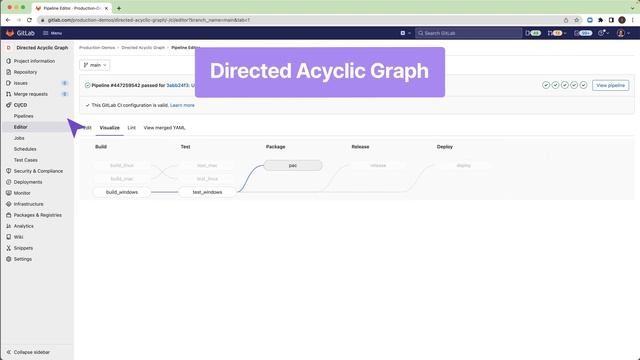
Task: Bookmark page with the star icon
Action: tap(576, 20)
